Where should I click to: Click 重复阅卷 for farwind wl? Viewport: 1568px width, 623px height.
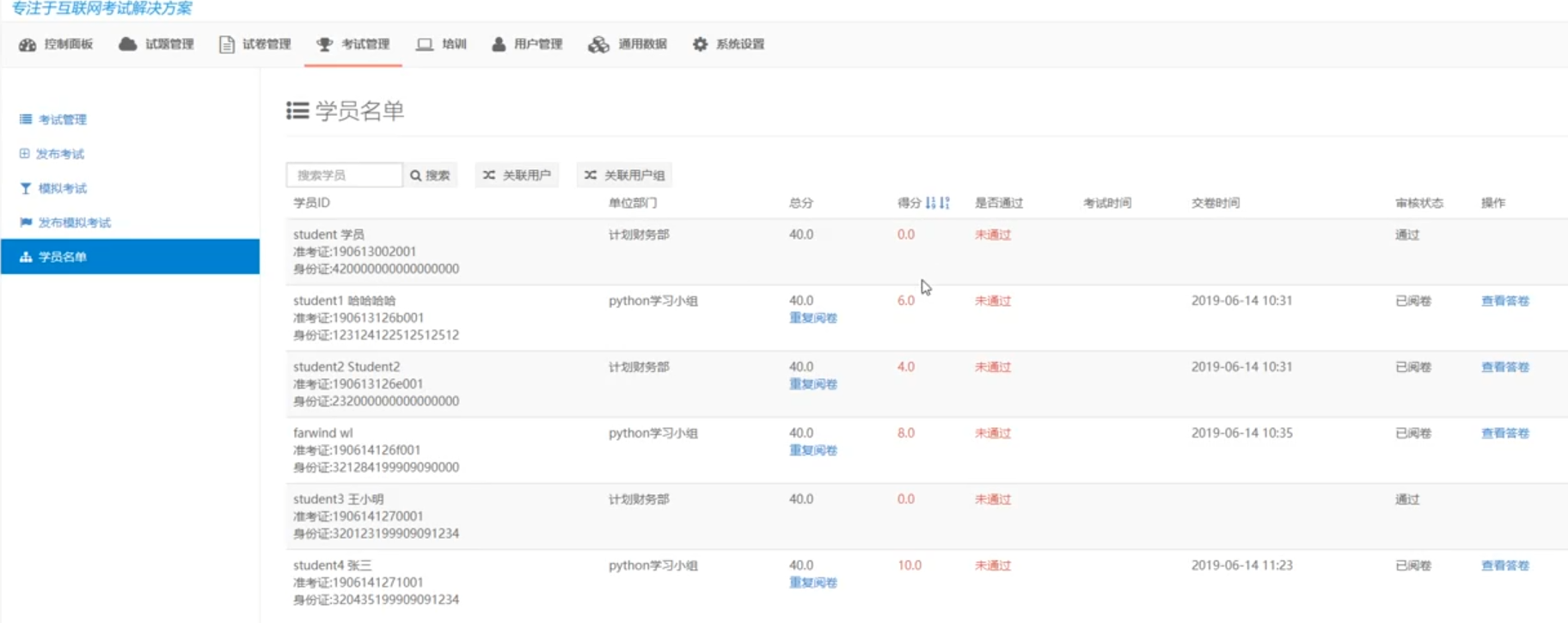point(813,450)
